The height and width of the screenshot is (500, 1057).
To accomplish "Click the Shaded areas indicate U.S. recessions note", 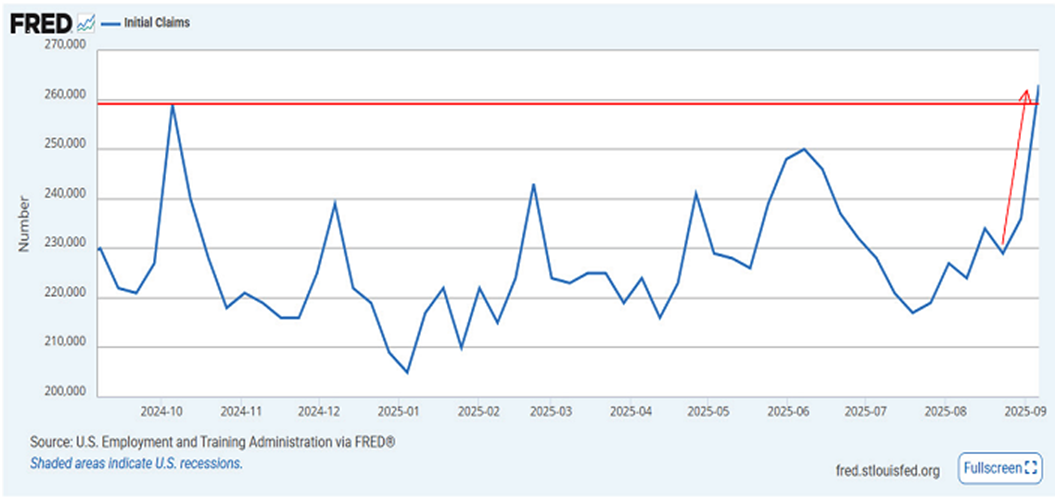I will pos(135,464).
